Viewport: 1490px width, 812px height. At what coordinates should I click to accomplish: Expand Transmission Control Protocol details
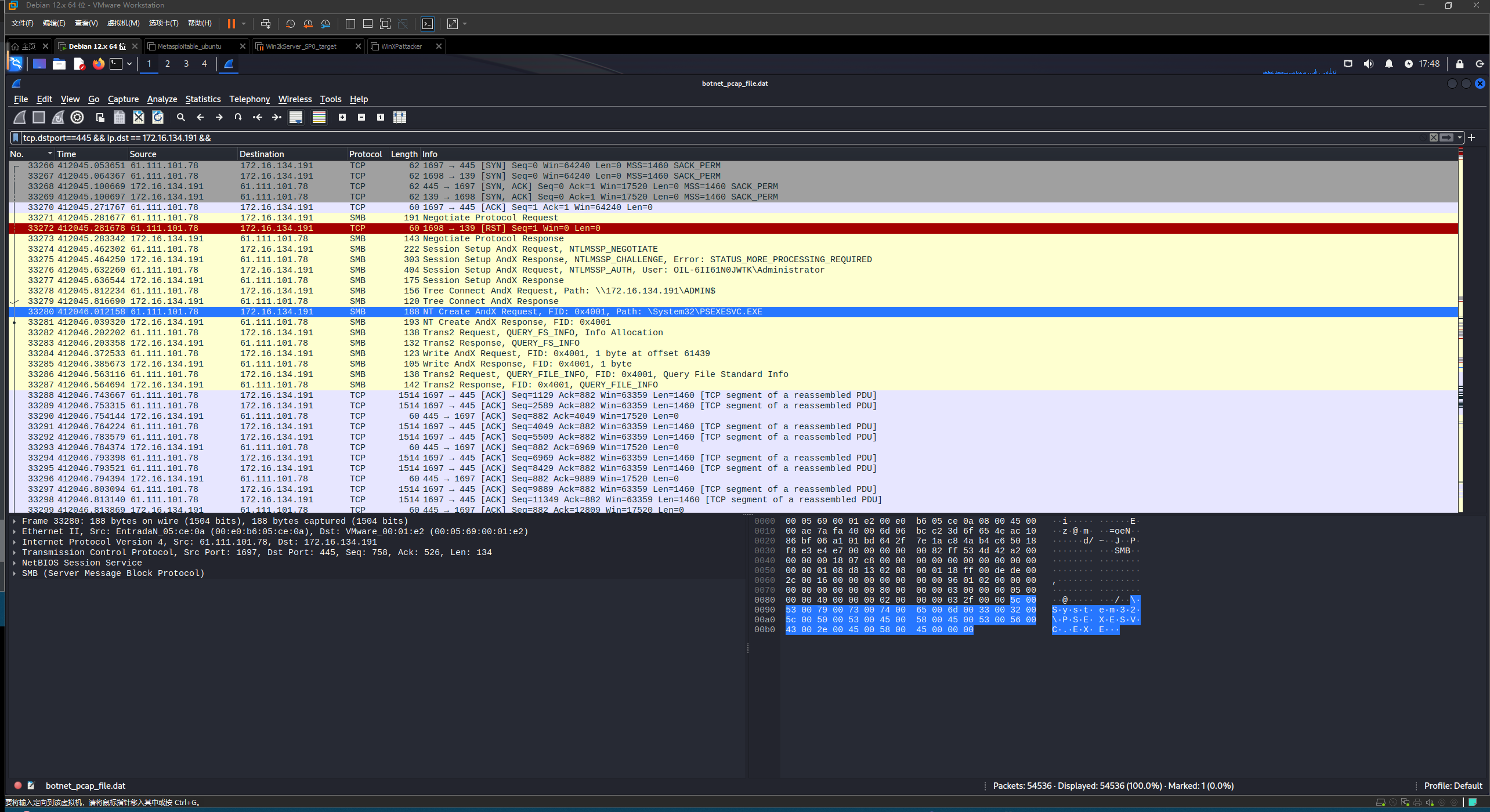pos(15,553)
